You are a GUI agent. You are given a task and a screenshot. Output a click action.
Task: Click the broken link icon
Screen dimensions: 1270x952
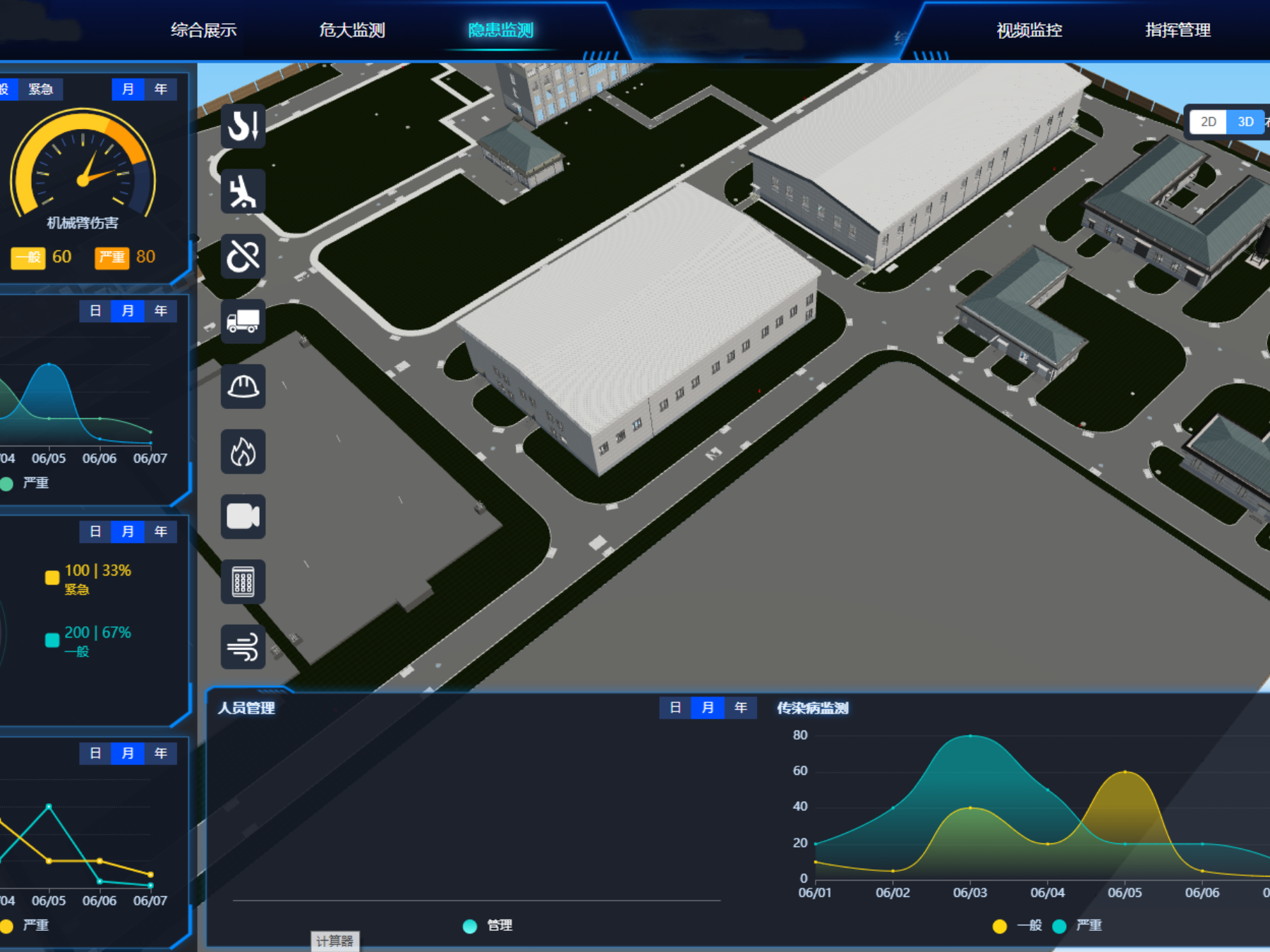pyautogui.click(x=243, y=256)
